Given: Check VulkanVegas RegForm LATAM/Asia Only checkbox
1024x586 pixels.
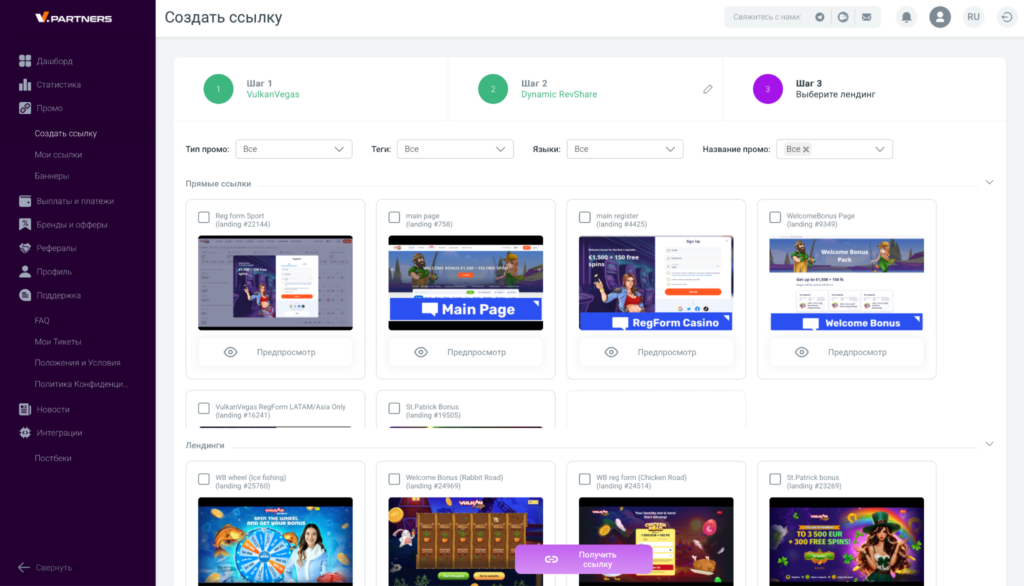Looking at the screenshot, I should click(x=204, y=408).
